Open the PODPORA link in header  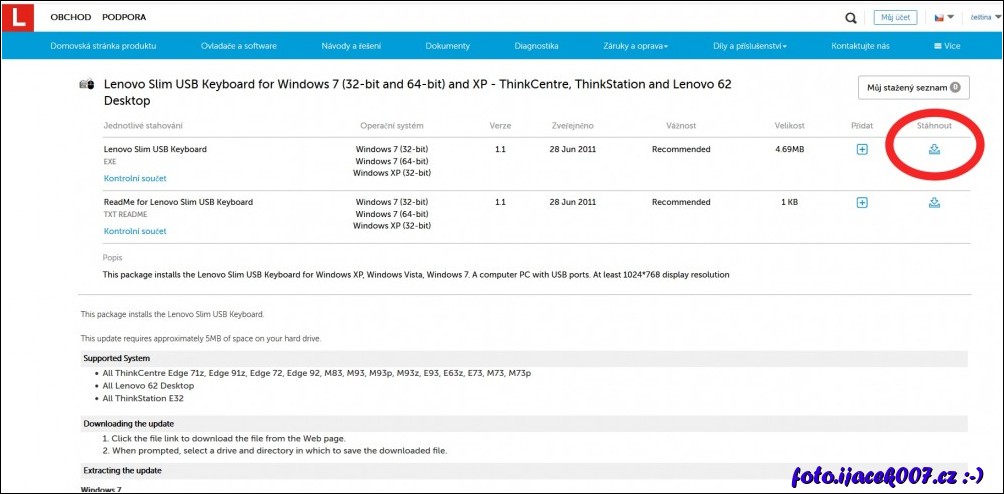point(124,17)
